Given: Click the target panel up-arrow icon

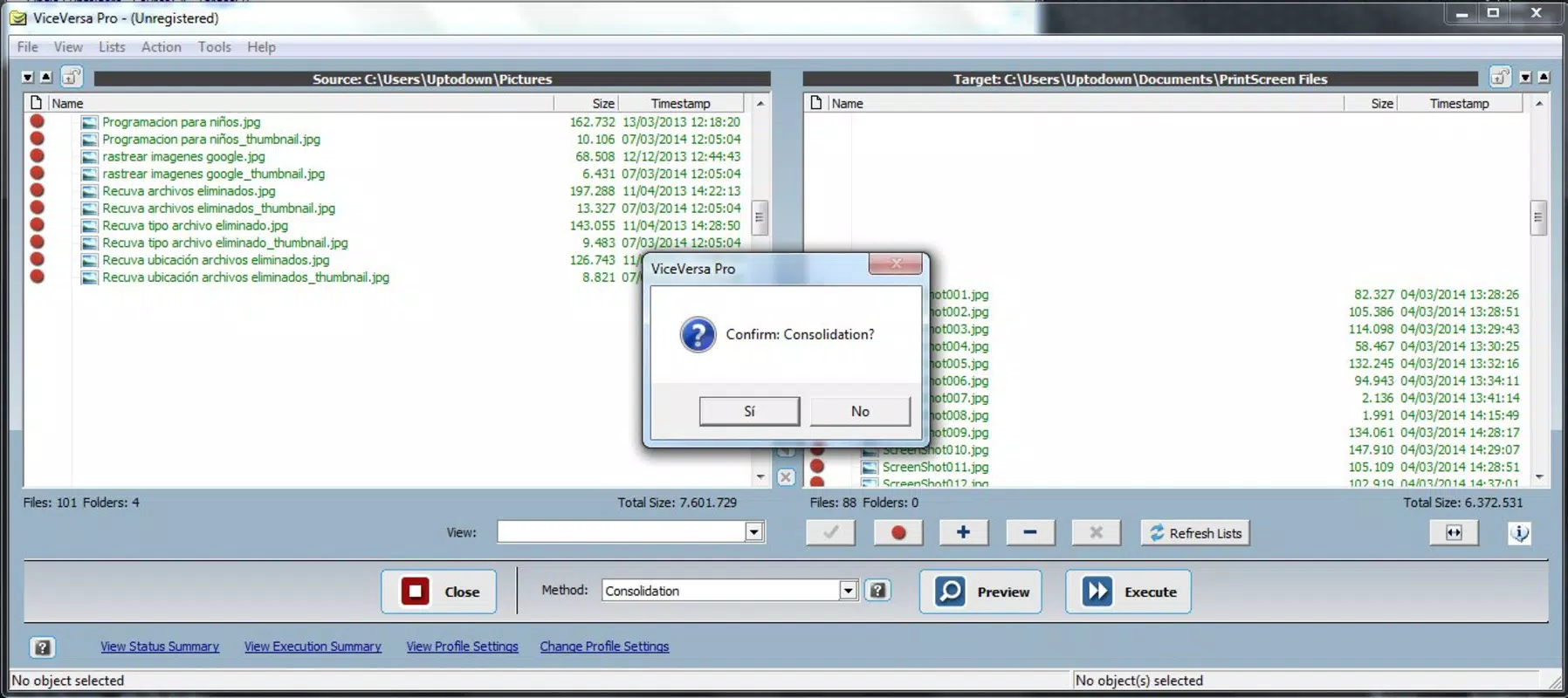Looking at the screenshot, I should click(x=1544, y=77).
